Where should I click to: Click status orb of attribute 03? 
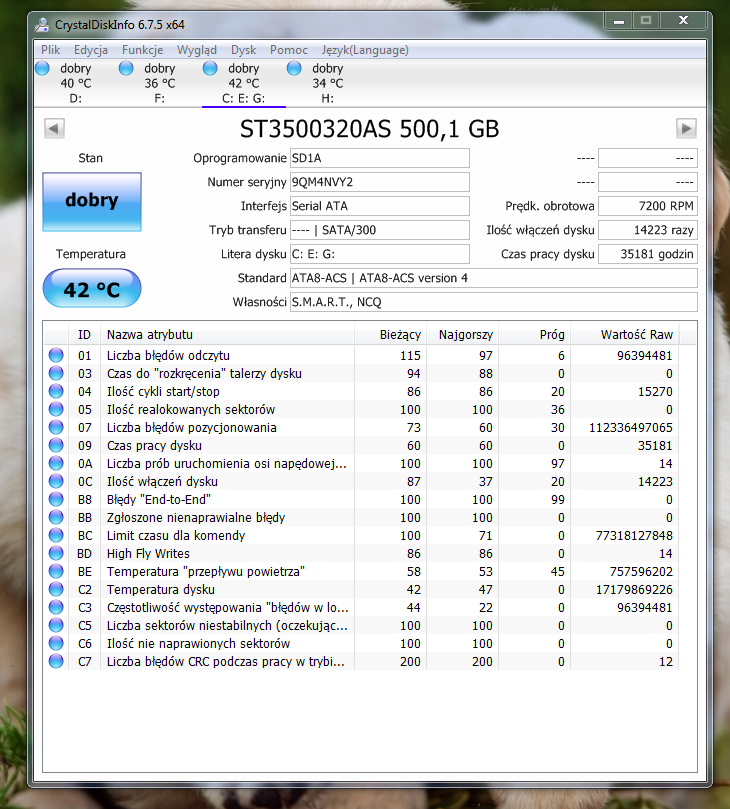click(x=56, y=373)
